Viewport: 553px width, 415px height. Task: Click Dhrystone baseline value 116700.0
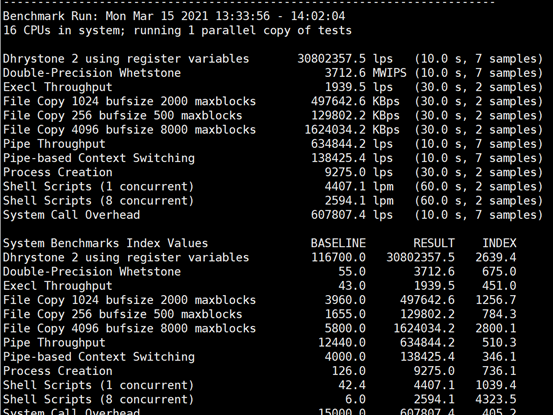pyautogui.click(x=338, y=257)
